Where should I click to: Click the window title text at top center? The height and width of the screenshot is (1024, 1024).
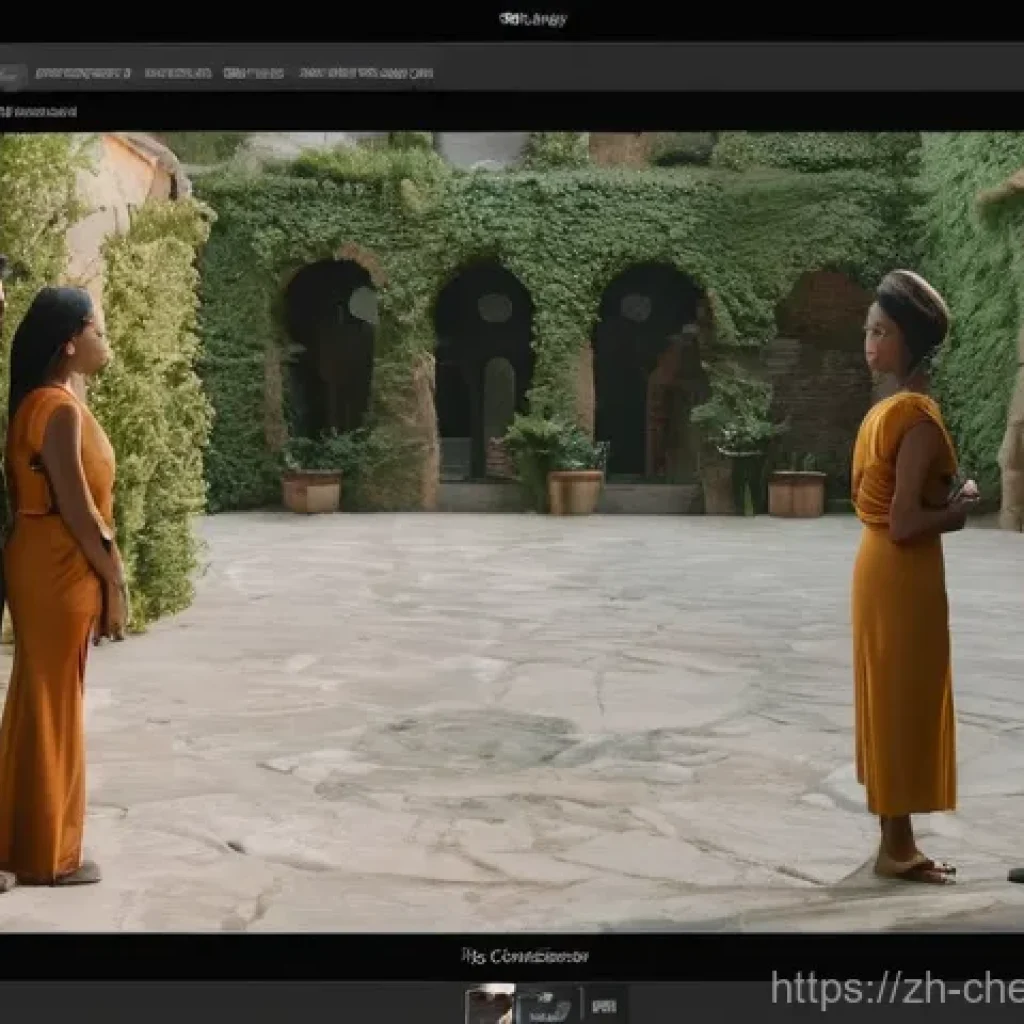532,19
